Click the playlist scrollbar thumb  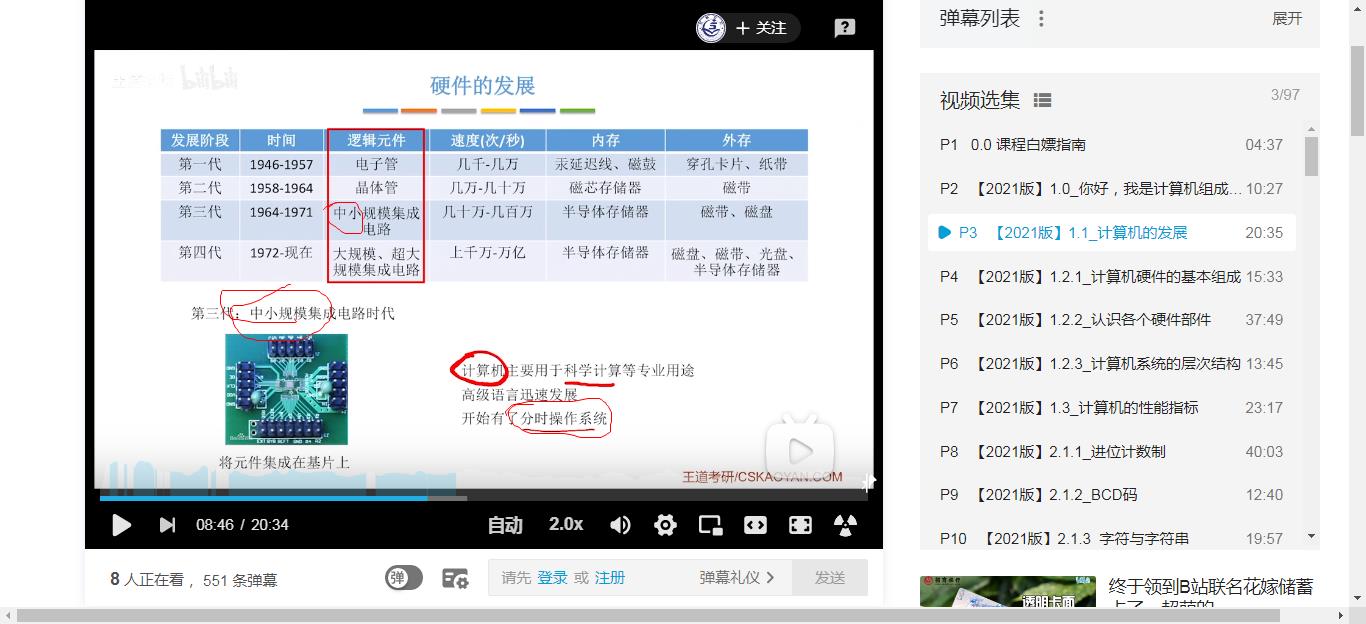(x=1311, y=156)
